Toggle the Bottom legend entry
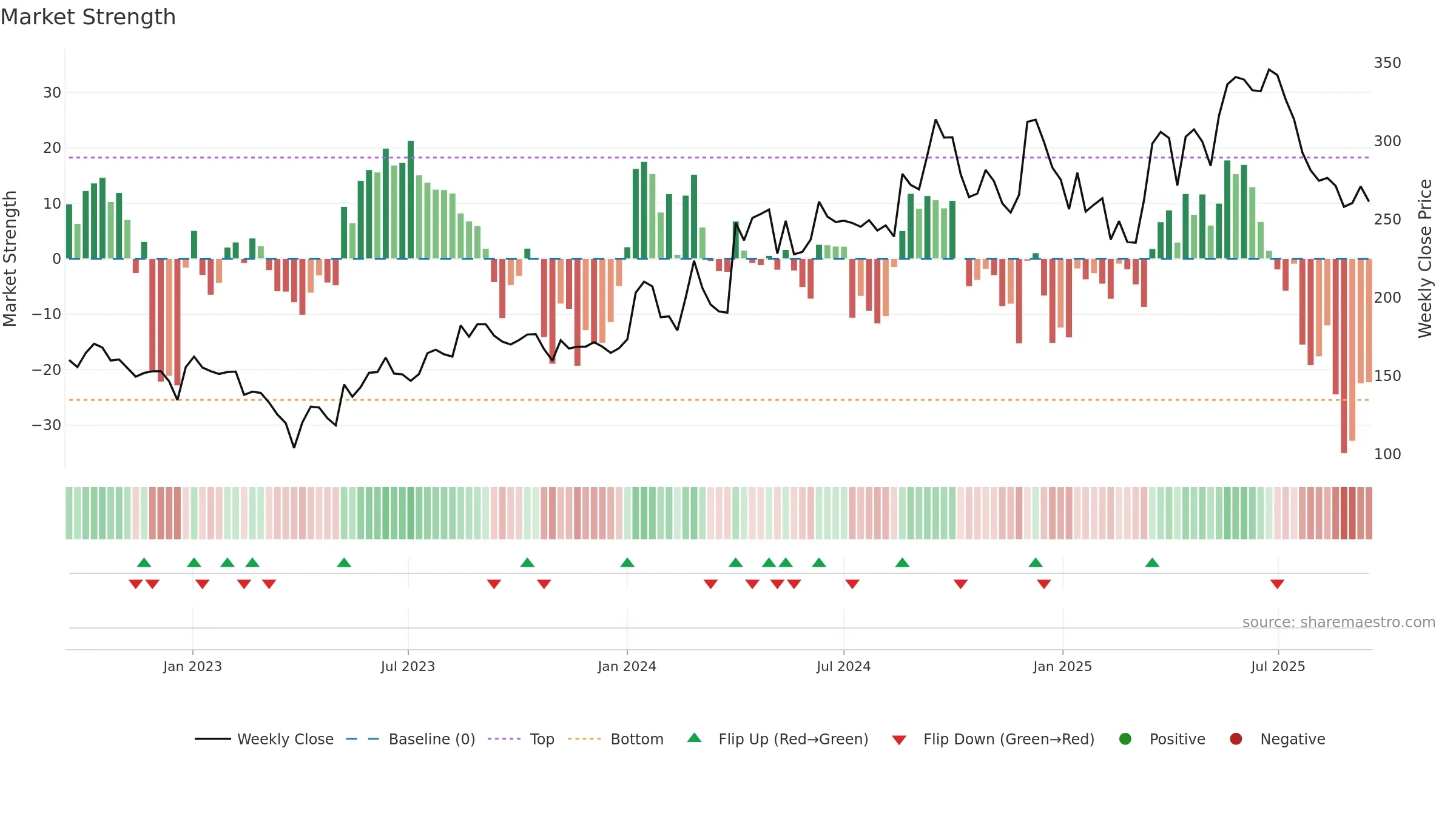This screenshot has width=1456, height=819. (x=615, y=739)
